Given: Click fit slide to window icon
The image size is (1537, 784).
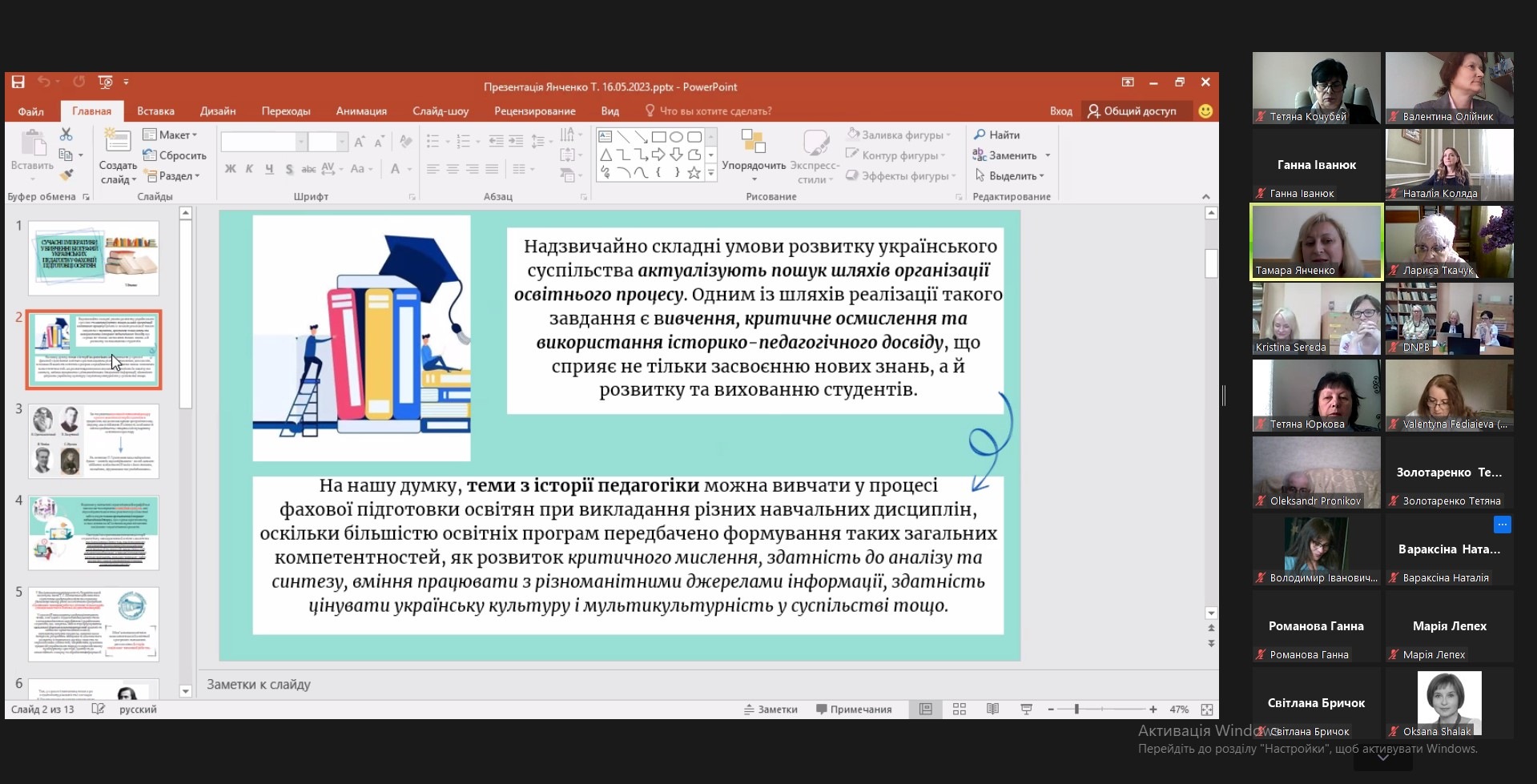Looking at the screenshot, I should point(1206,710).
